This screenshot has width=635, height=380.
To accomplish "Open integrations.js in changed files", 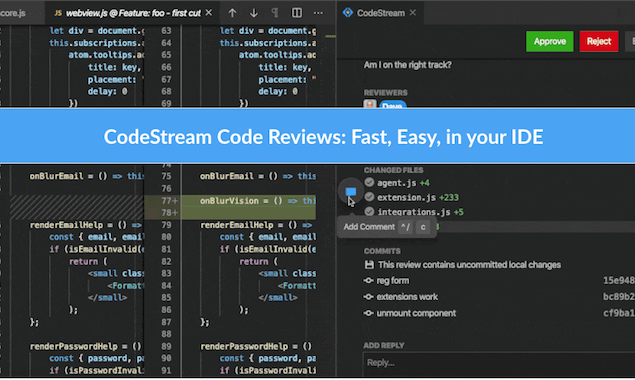I will (413, 212).
